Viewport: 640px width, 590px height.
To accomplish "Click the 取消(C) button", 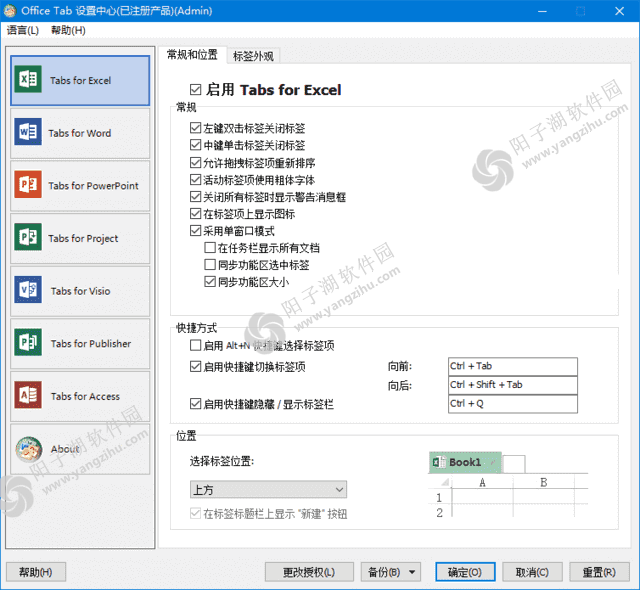I will click(532, 572).
